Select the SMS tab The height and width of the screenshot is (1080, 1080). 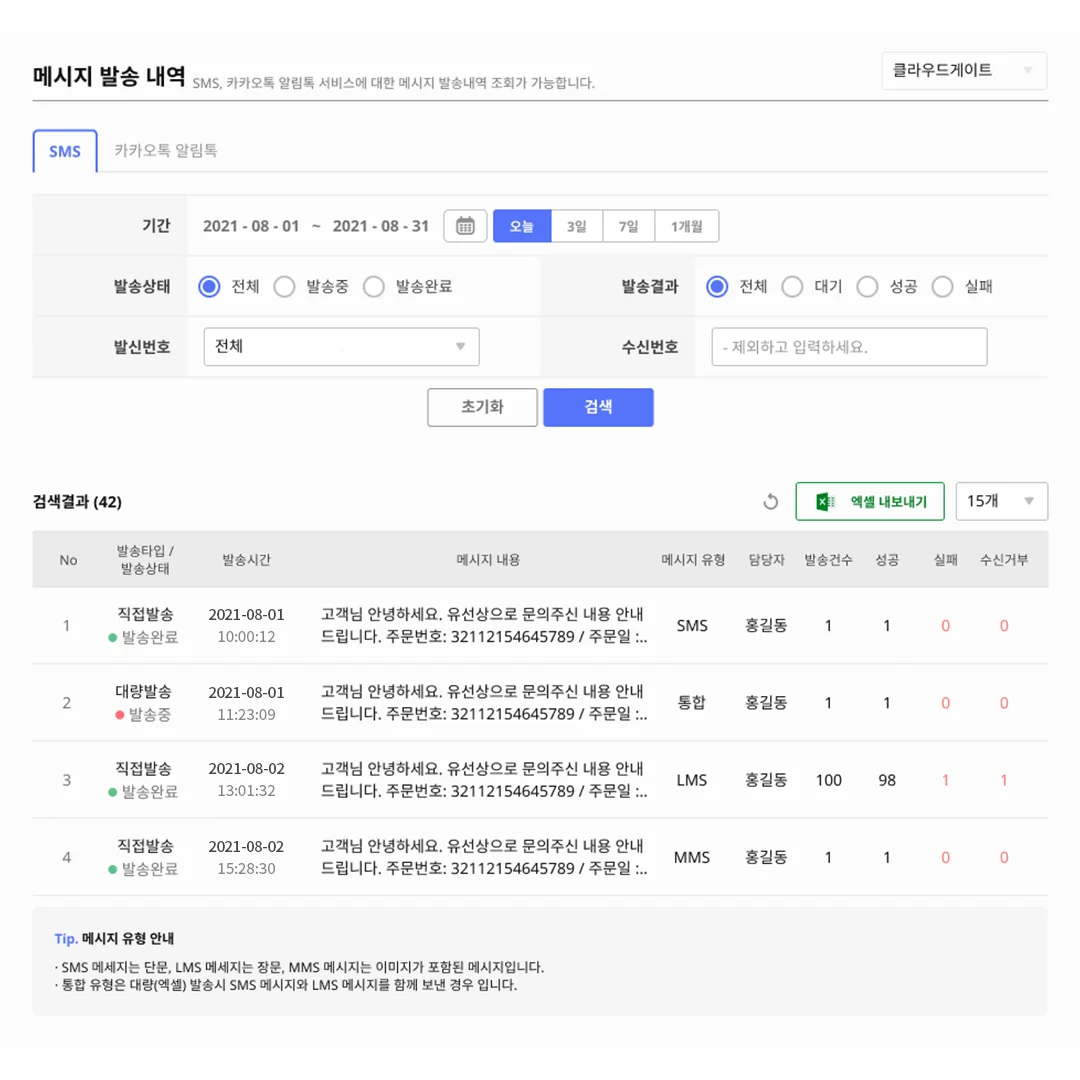click(64, 152)
